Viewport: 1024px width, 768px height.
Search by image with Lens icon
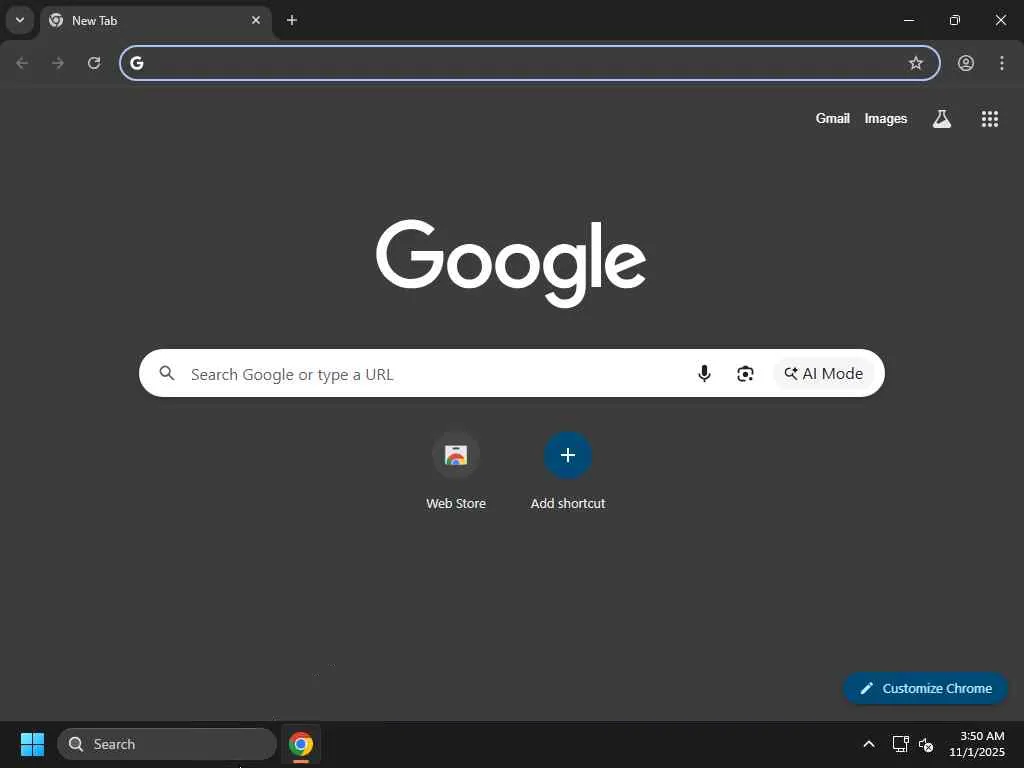tap(745, 374)
